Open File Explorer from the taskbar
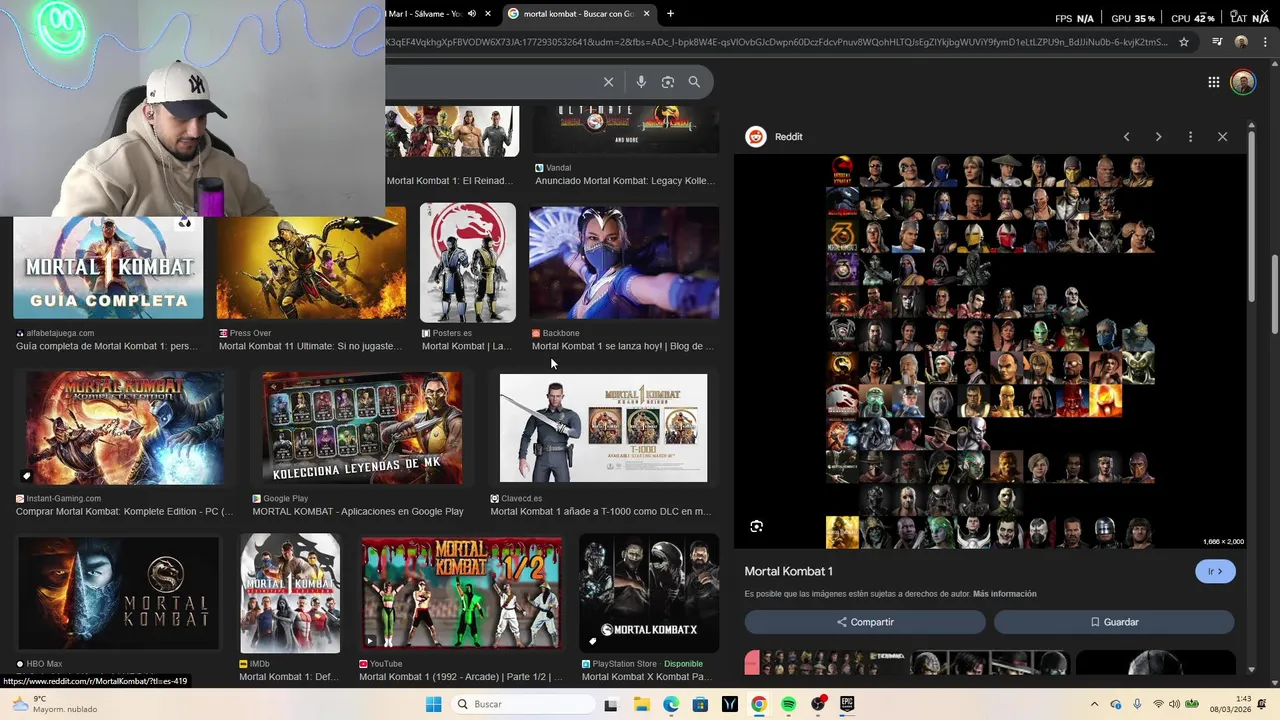The height and width of the screenshot is (720, 1280). tap(641, 704)
